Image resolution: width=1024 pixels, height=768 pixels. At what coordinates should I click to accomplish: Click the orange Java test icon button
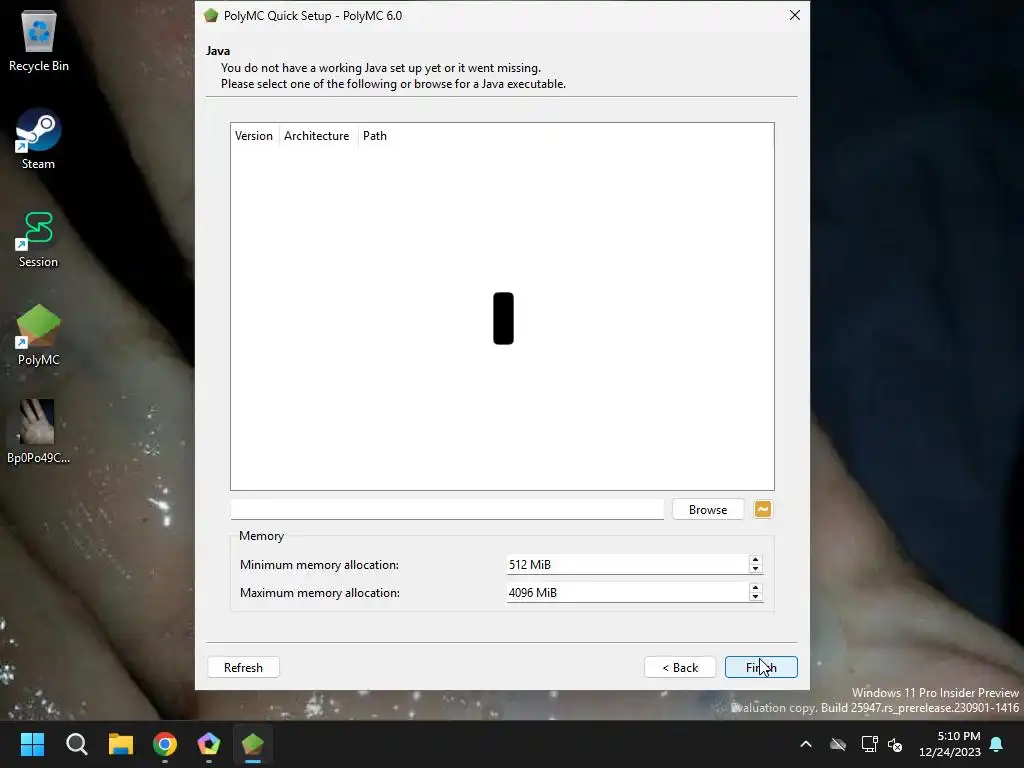click(763, 509)
